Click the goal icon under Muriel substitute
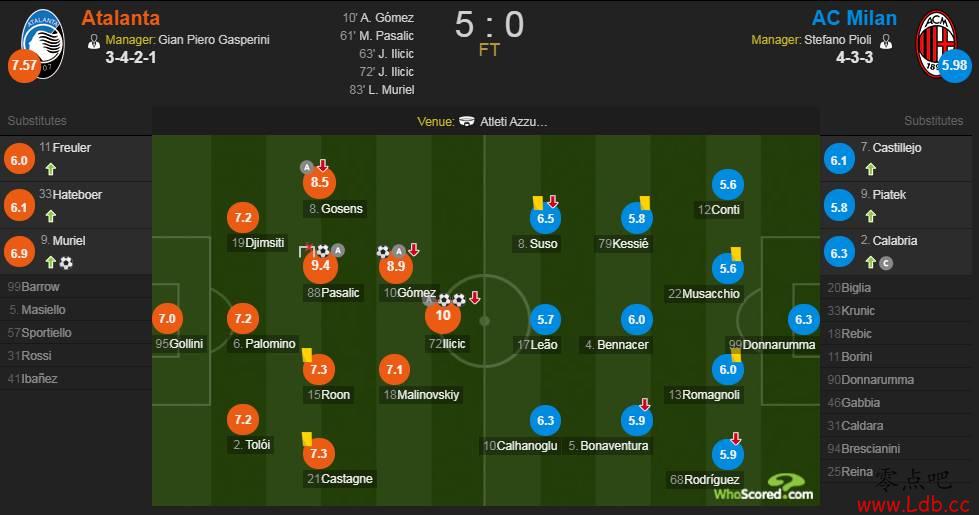Image resolution: width=979 pixels, height=515 pixels. coord(66,263)
